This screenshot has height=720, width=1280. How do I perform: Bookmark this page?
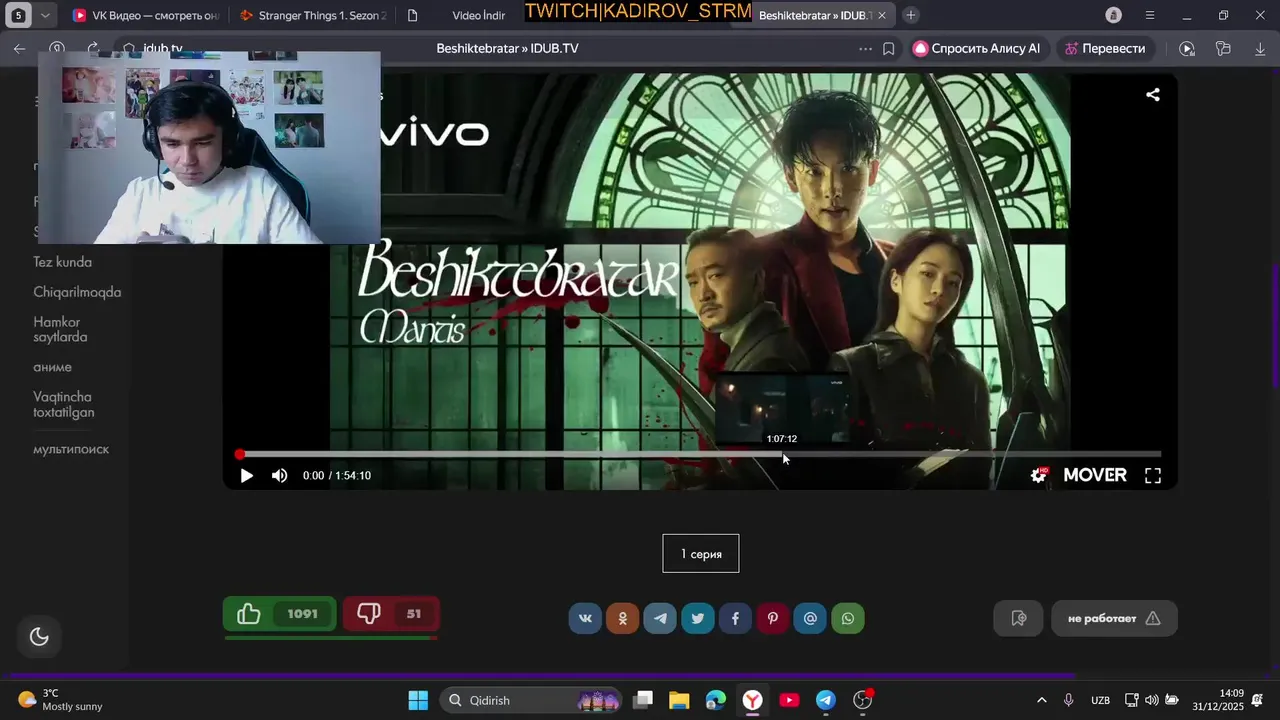click(x=888, y=48)
